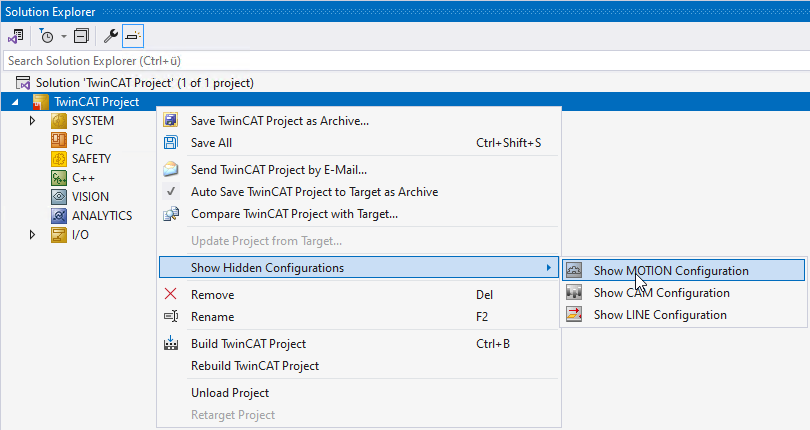Image resolution: width=810 pixels, height=430 pixels.
Task: Click the Show Hidden Configurations submenu arrow
Action: pos(549,268)
